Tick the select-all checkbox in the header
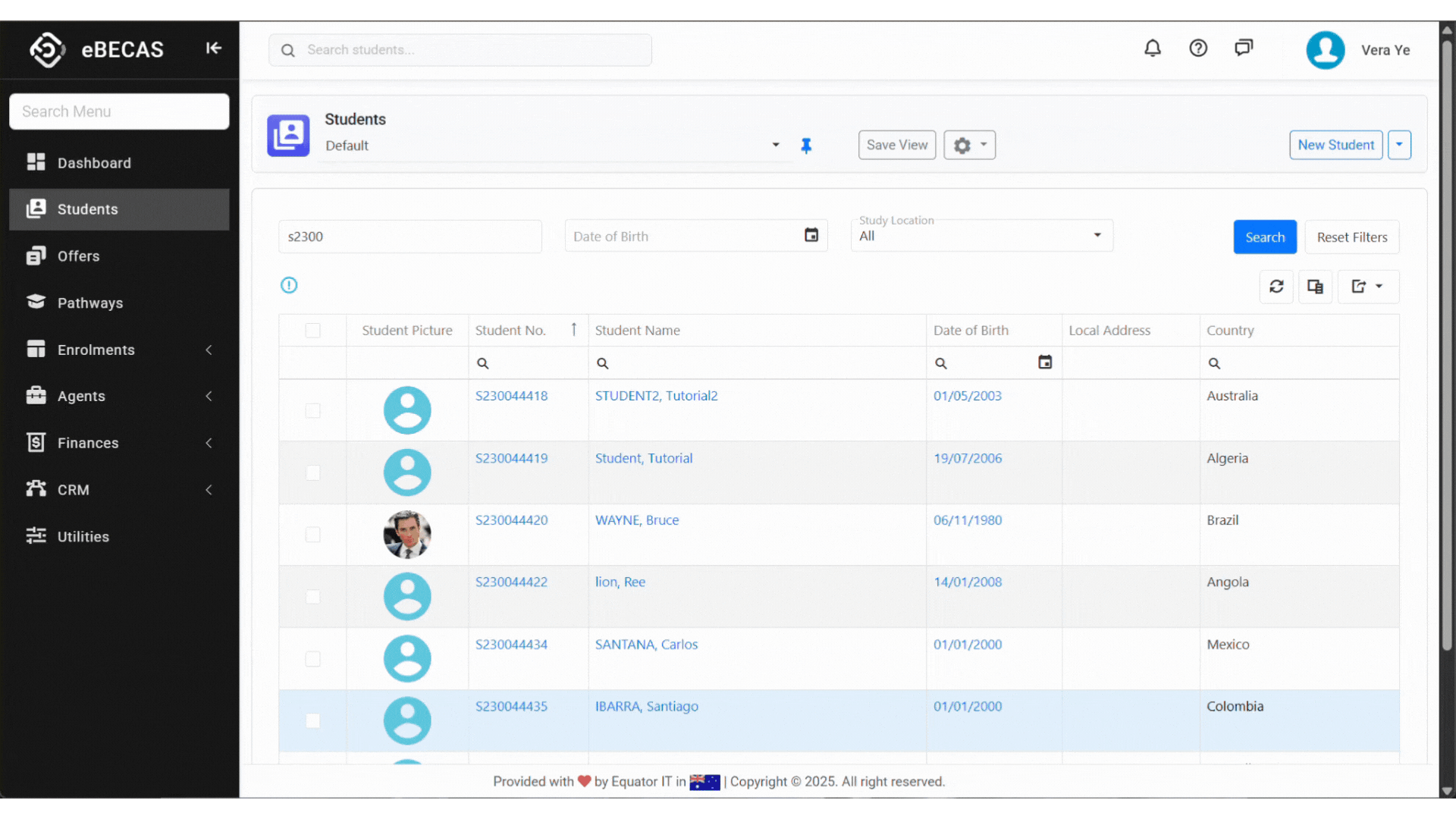1456x819 pixels. click(312, 331)
